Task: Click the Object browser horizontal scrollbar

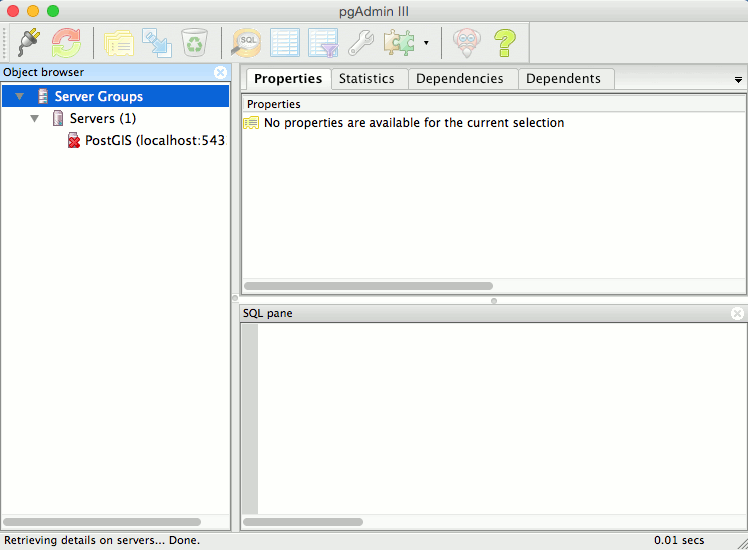Action: [x=102, y=522]
